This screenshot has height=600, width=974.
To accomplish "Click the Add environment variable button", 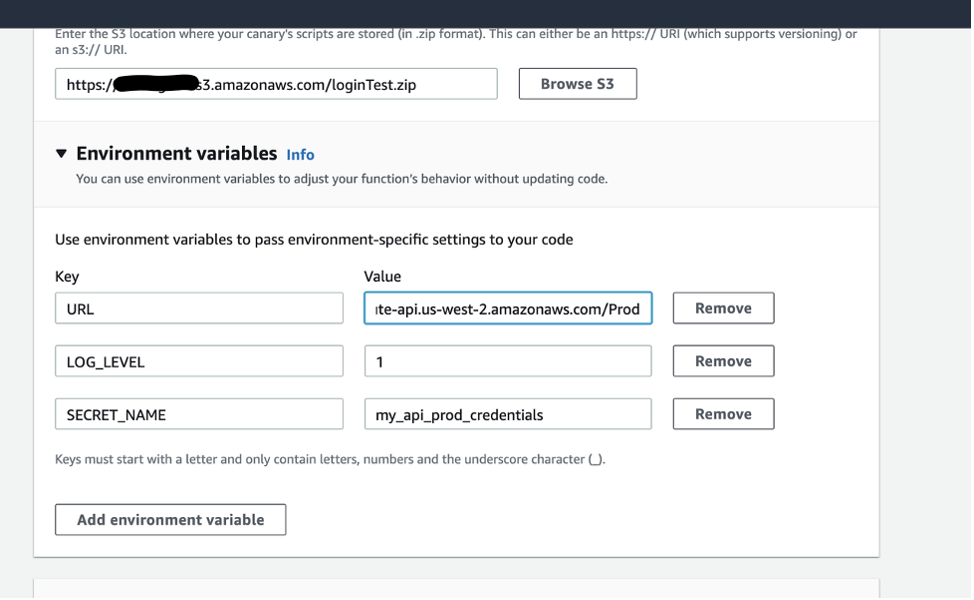I will tap(170, 519).
